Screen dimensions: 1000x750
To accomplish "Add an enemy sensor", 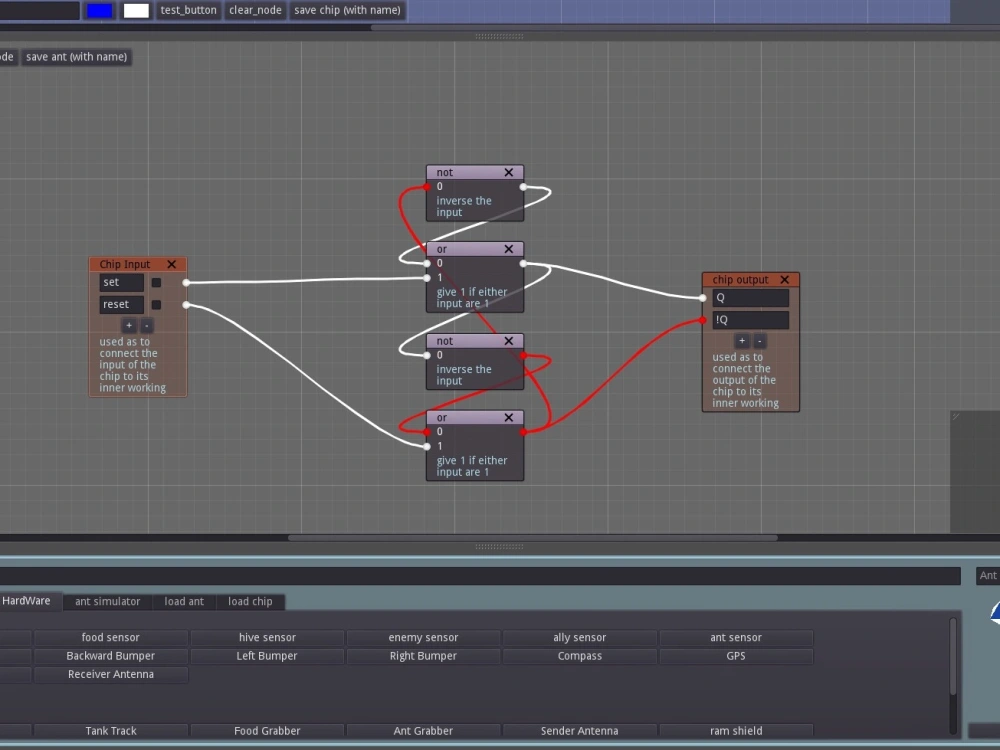I will coord(423,637).
